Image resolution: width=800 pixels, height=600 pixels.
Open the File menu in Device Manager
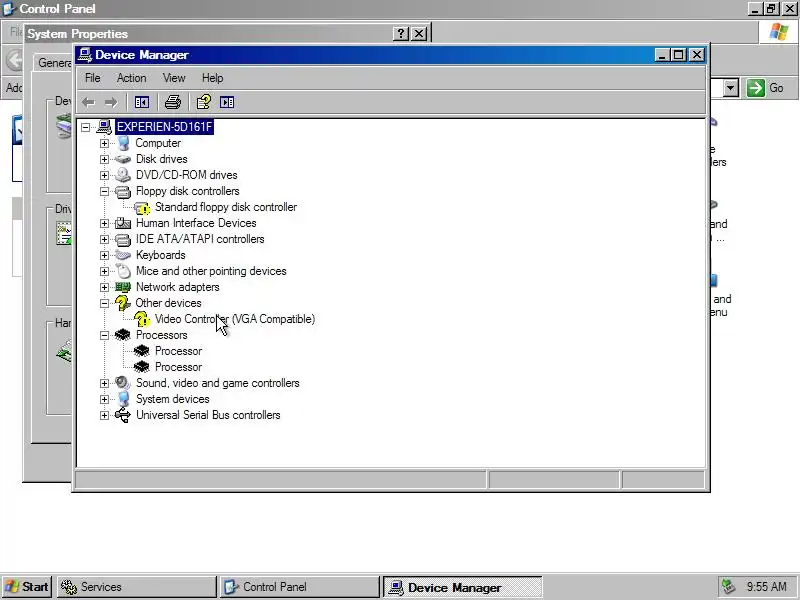pos(92,78)
